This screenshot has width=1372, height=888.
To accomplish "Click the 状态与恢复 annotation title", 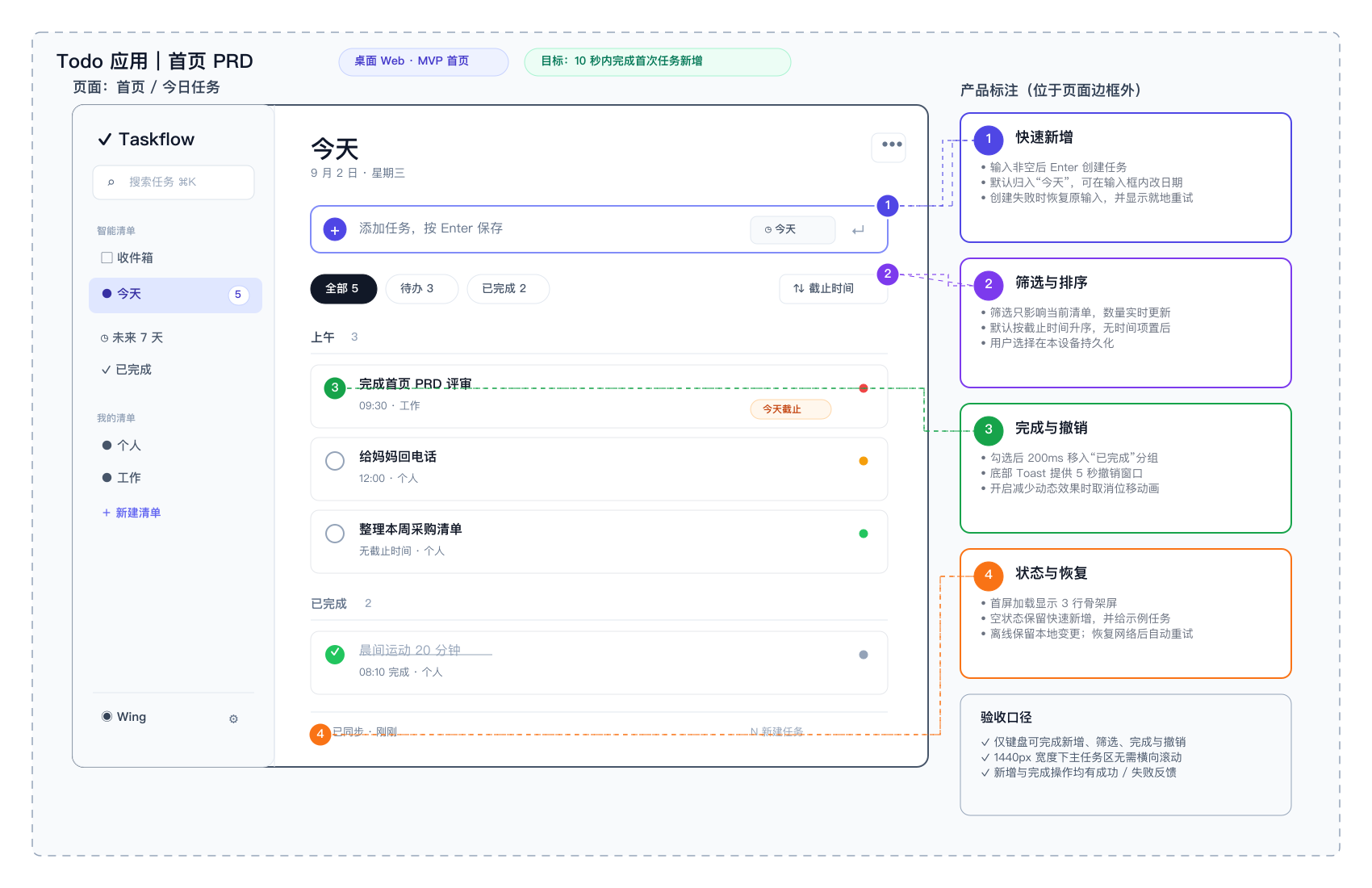I will (1052, 573).
